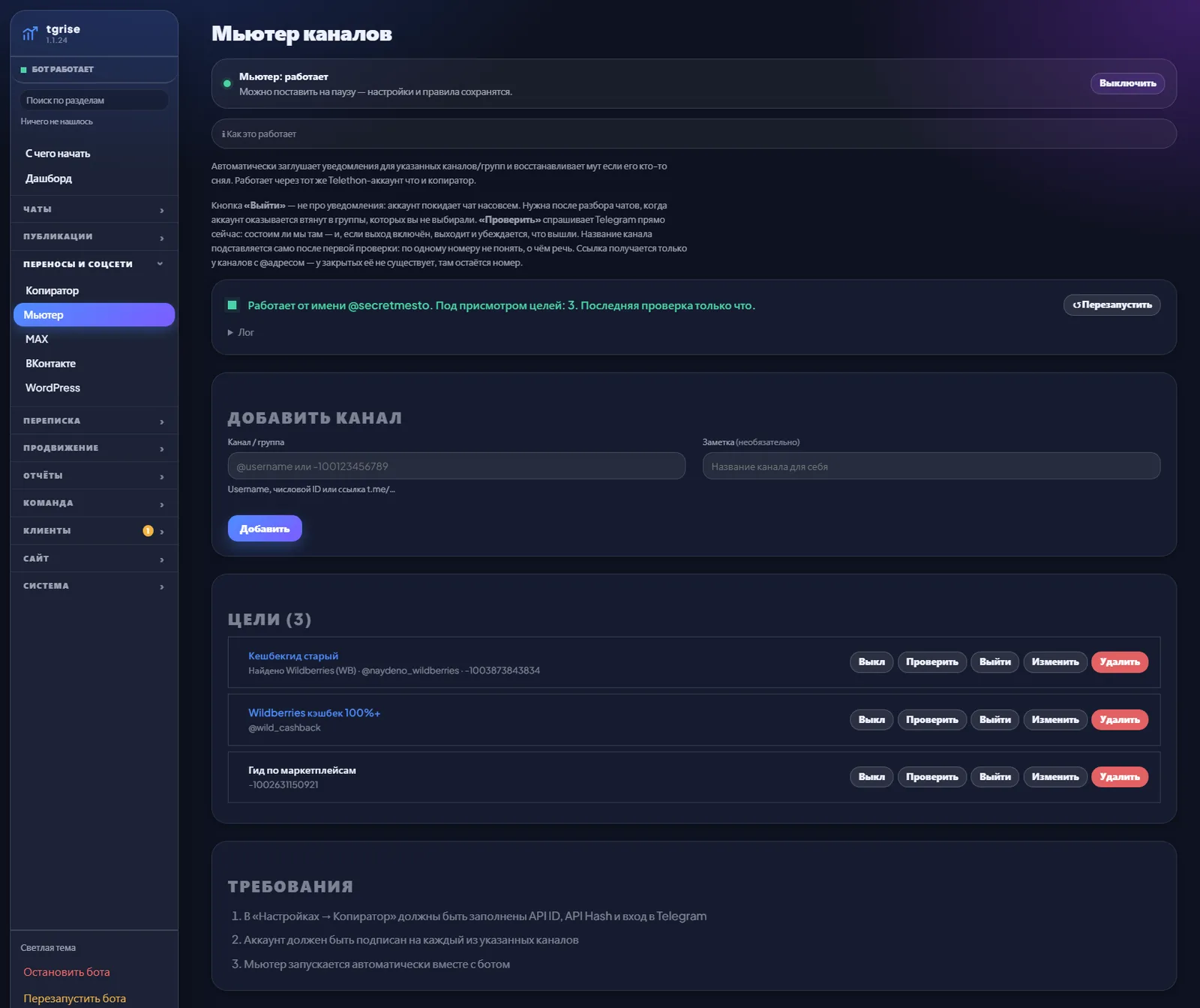This screenshot has width=1200, height=1008.
Task: Open the MAX section
Action: coord(37,339)
